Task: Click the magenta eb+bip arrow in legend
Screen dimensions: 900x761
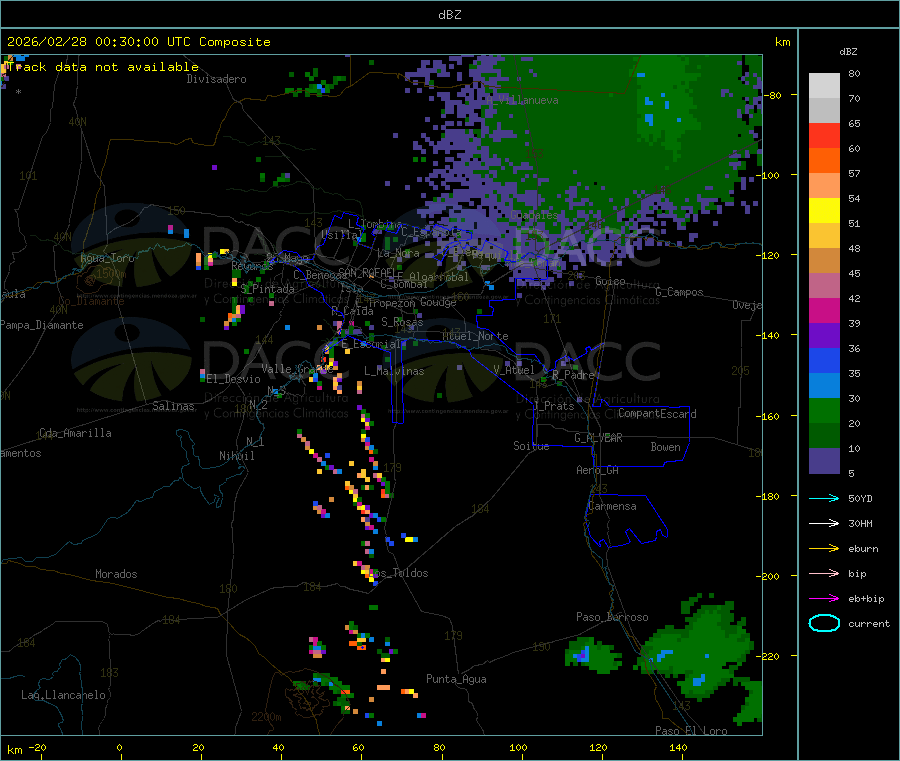Action: [824, 599]
